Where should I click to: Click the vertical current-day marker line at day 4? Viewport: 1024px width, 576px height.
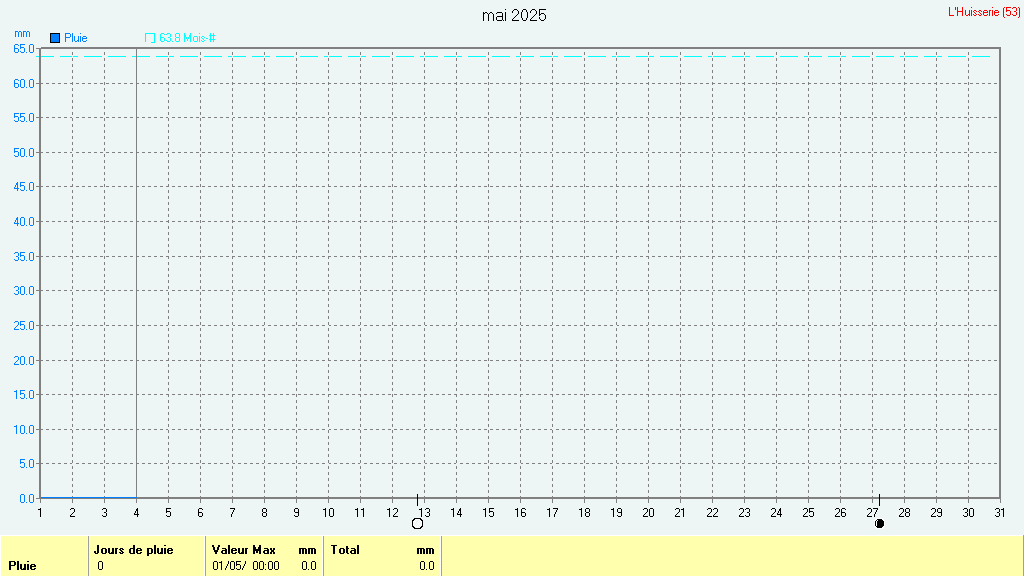tap(136, 273)
